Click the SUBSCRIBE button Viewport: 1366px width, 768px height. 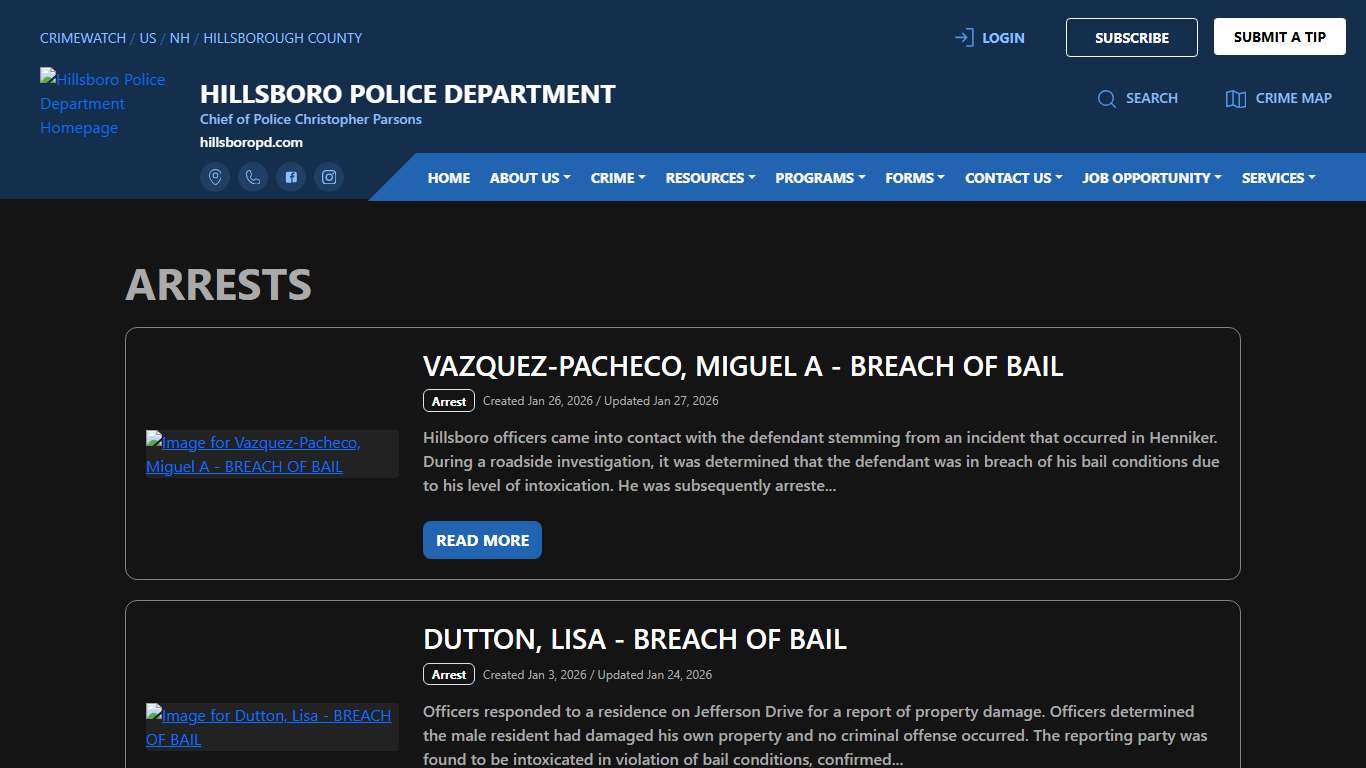click(x=1131, y=37)
